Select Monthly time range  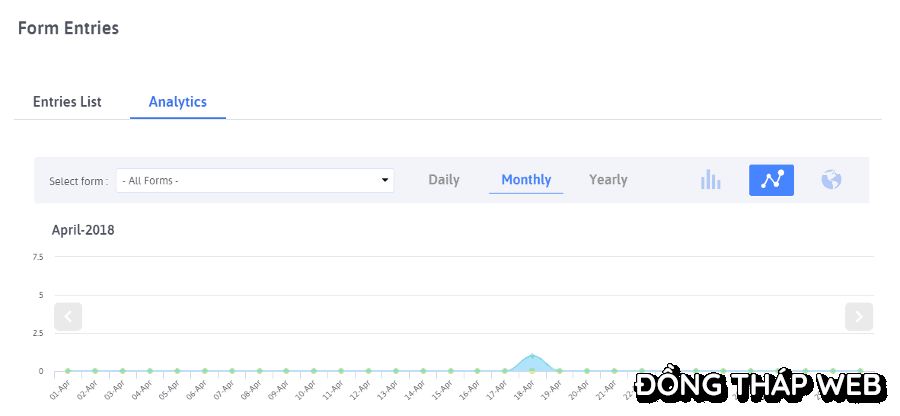pyautogui.click(x=526, y=180)
